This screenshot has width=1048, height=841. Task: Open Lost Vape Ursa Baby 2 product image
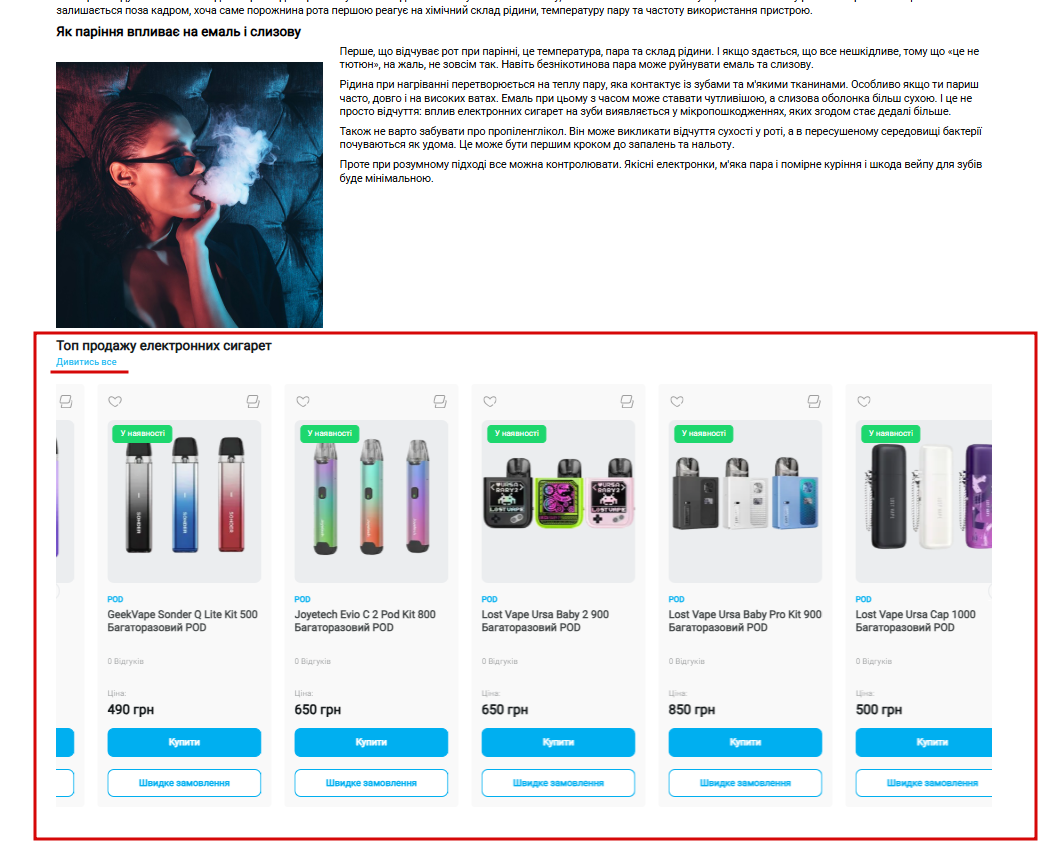[558, 501]
